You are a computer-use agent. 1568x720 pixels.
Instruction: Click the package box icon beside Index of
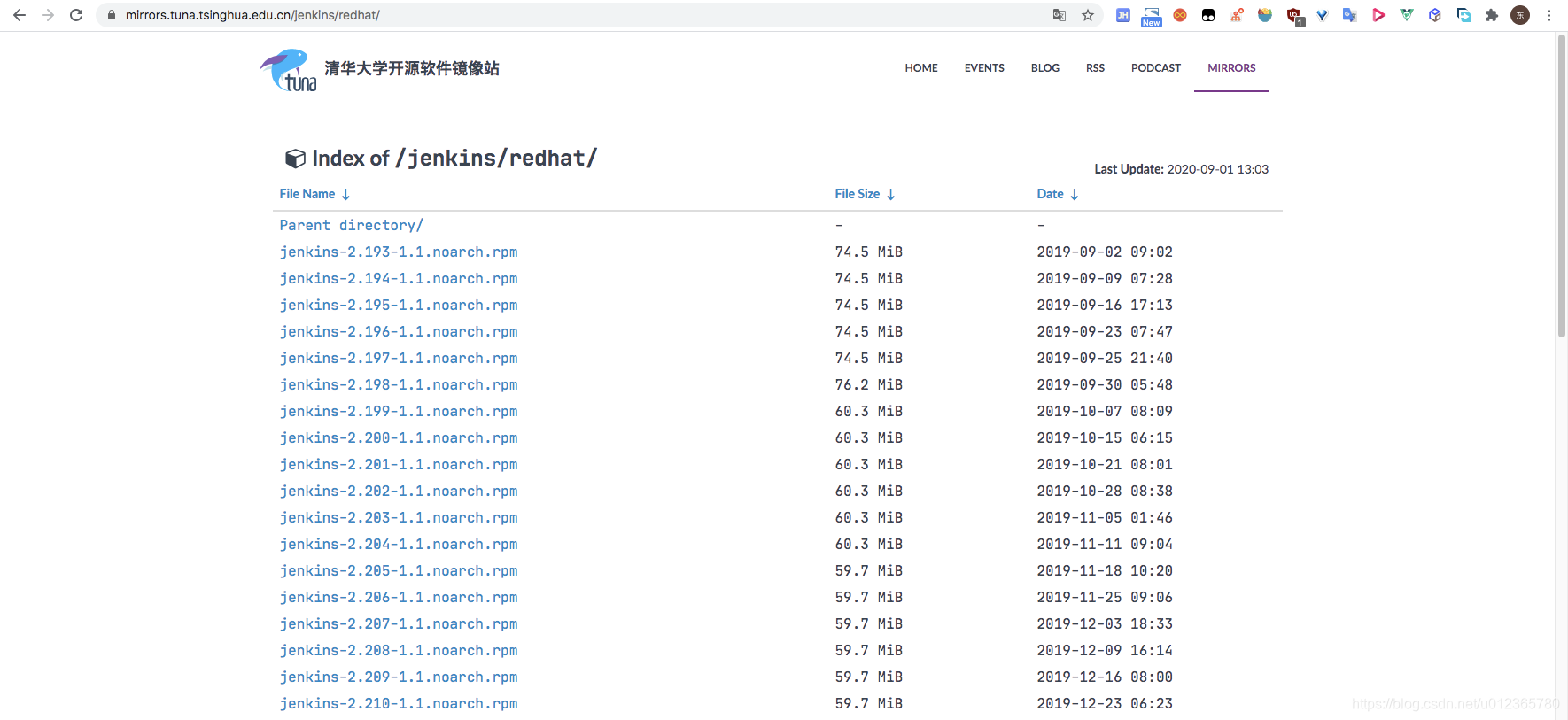tap(295, 159)
